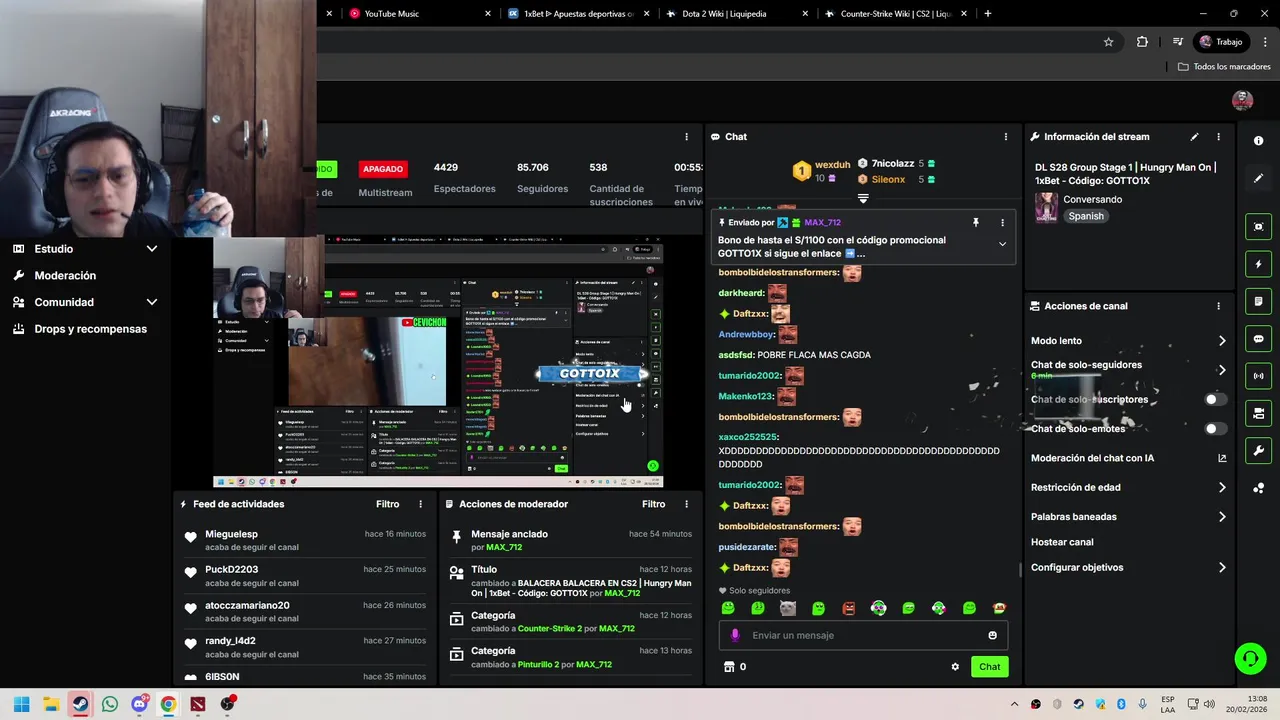
Task: Open the emote picker smiley in message box
Action: 992,635
